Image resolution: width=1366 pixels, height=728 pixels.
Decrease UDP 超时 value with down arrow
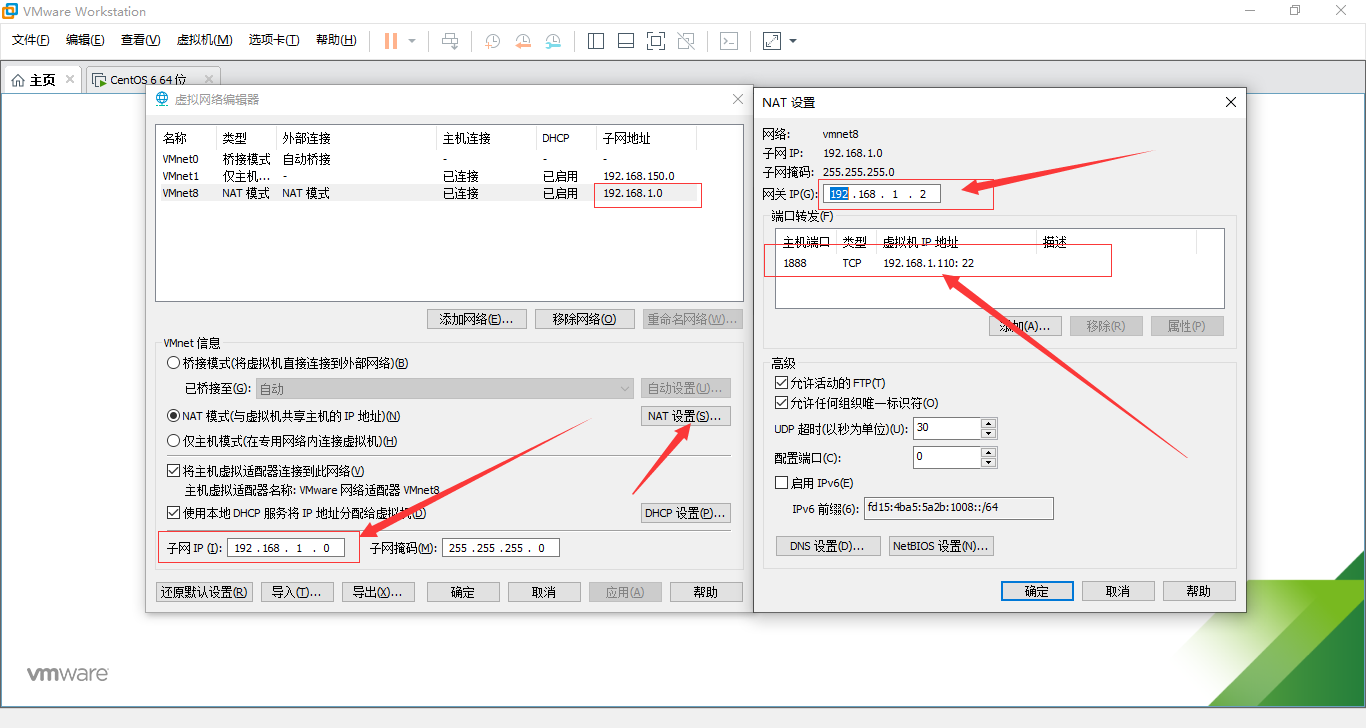(x=989, y=433)
